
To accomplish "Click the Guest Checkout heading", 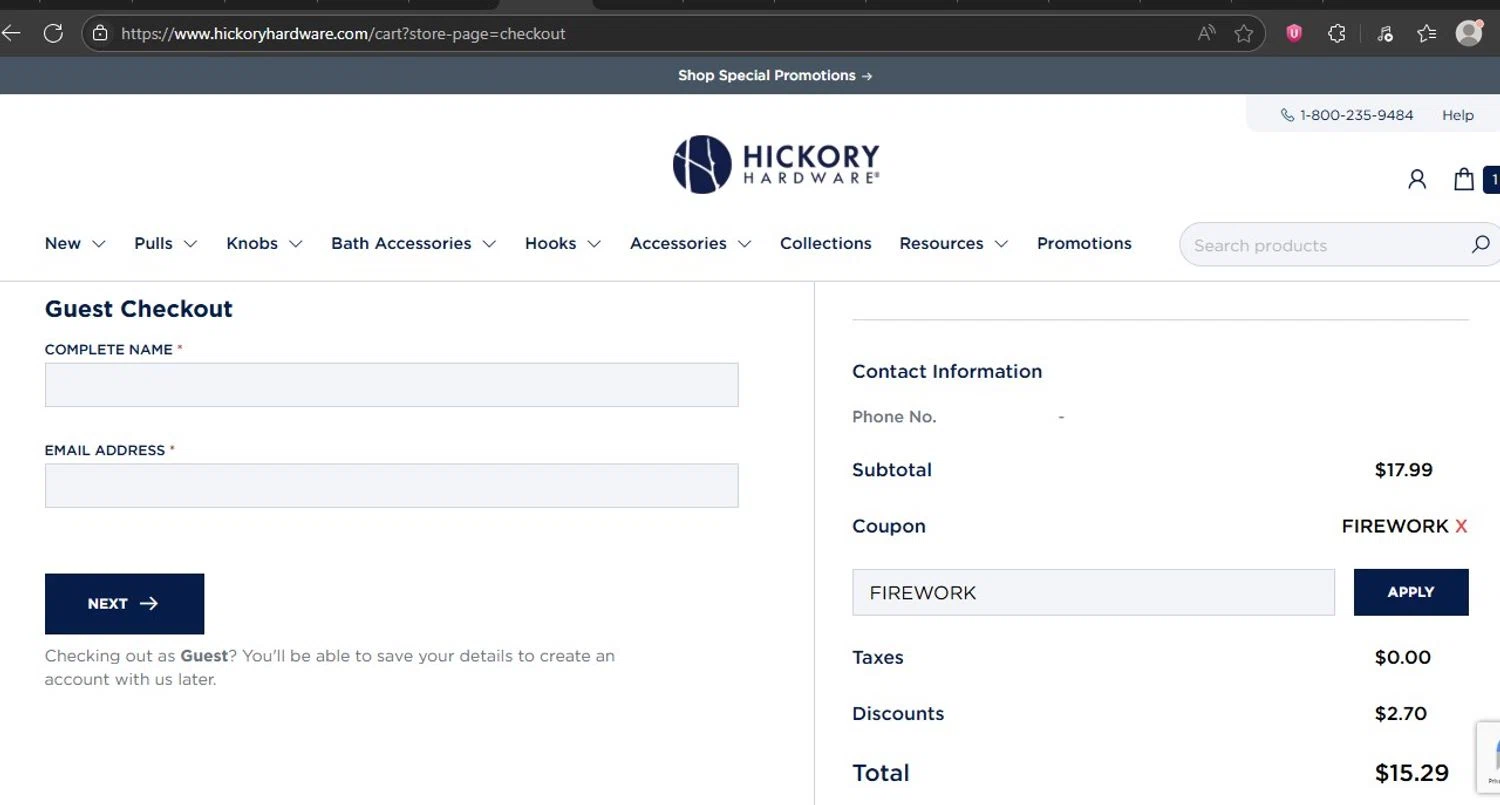I will pos(139,309).
